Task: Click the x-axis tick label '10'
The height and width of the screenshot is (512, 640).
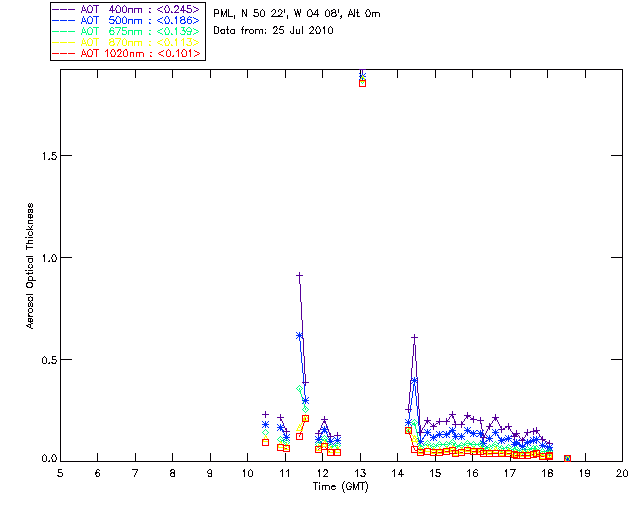Action: pyautogui.click(x=247, y=473)
